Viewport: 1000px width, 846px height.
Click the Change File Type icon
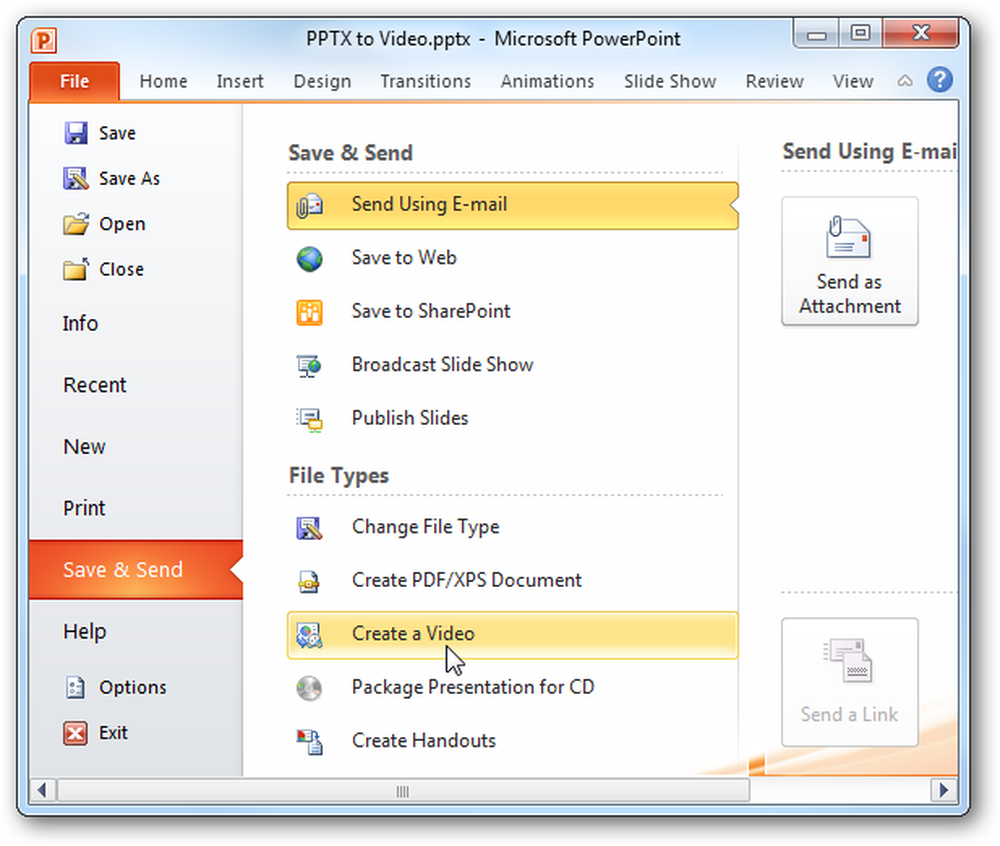pyautogui.click(x=309, y=528)
